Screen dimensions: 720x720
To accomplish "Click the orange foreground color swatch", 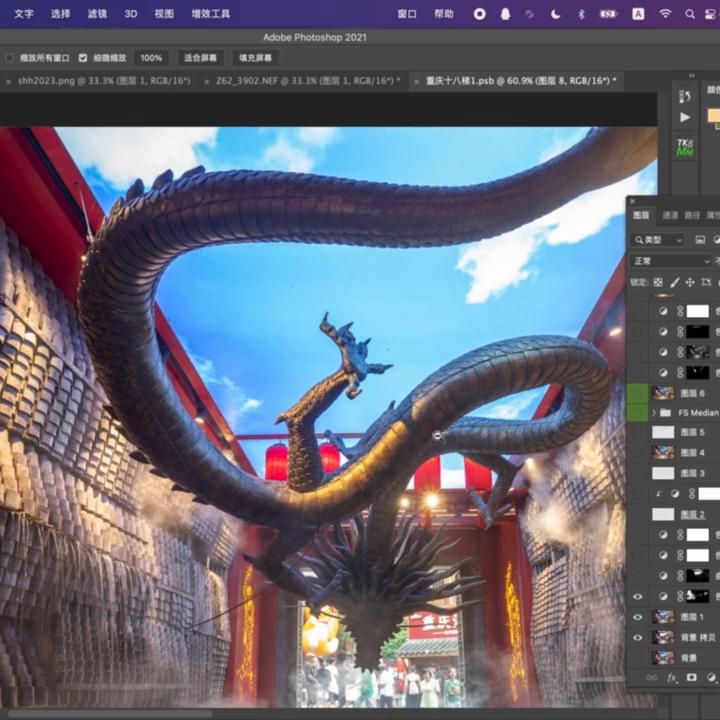I will [x=713, y=115].
